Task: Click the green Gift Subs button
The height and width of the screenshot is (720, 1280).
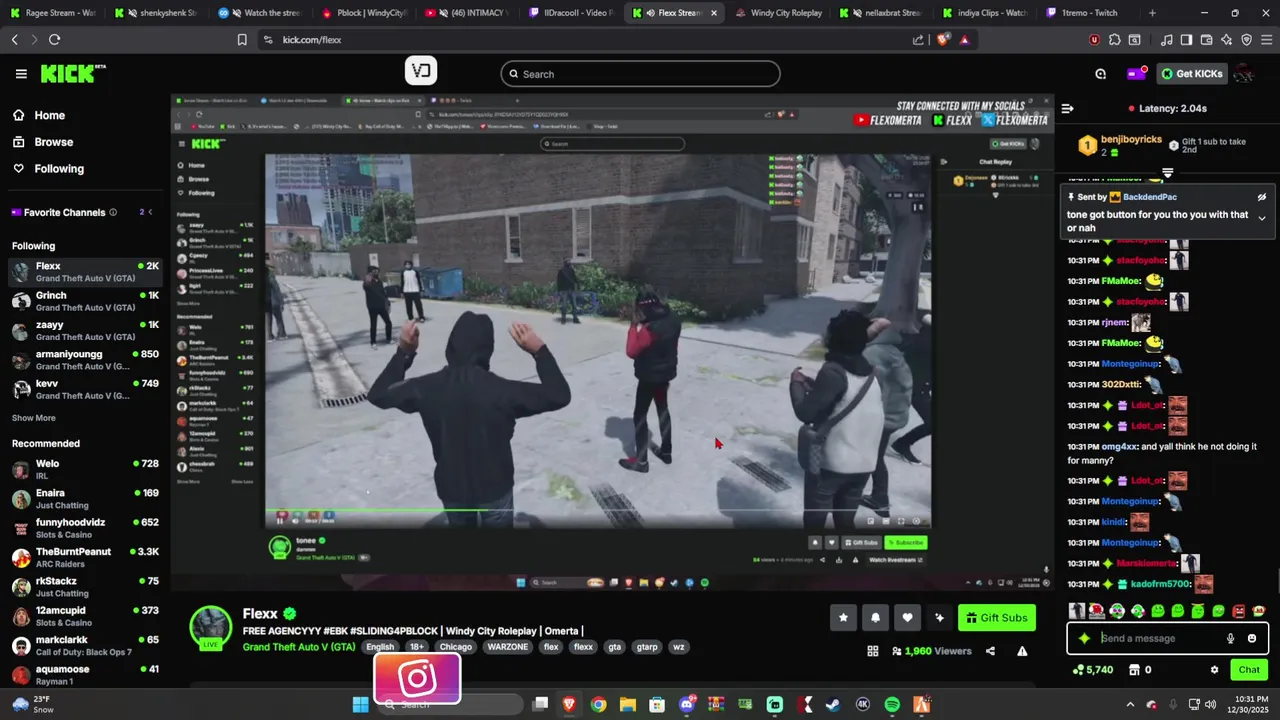Action: [x=996, y=618]
